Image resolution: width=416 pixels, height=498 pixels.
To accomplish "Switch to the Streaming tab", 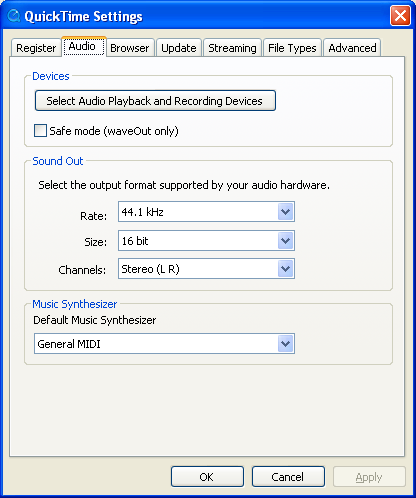I will click(232, 48).
